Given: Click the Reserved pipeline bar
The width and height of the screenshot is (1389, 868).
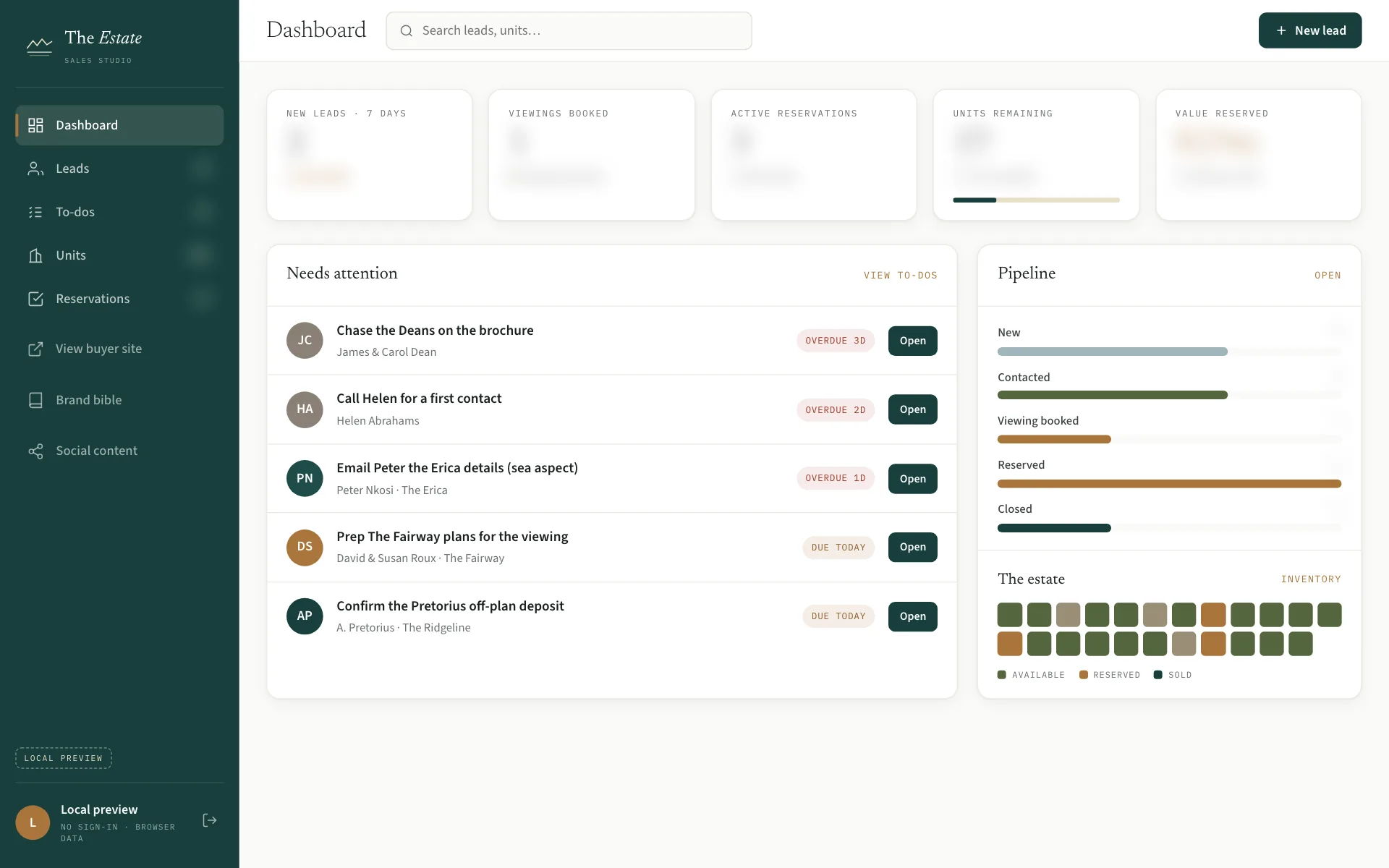Looking at the screenshot, I should (1169, 484).
